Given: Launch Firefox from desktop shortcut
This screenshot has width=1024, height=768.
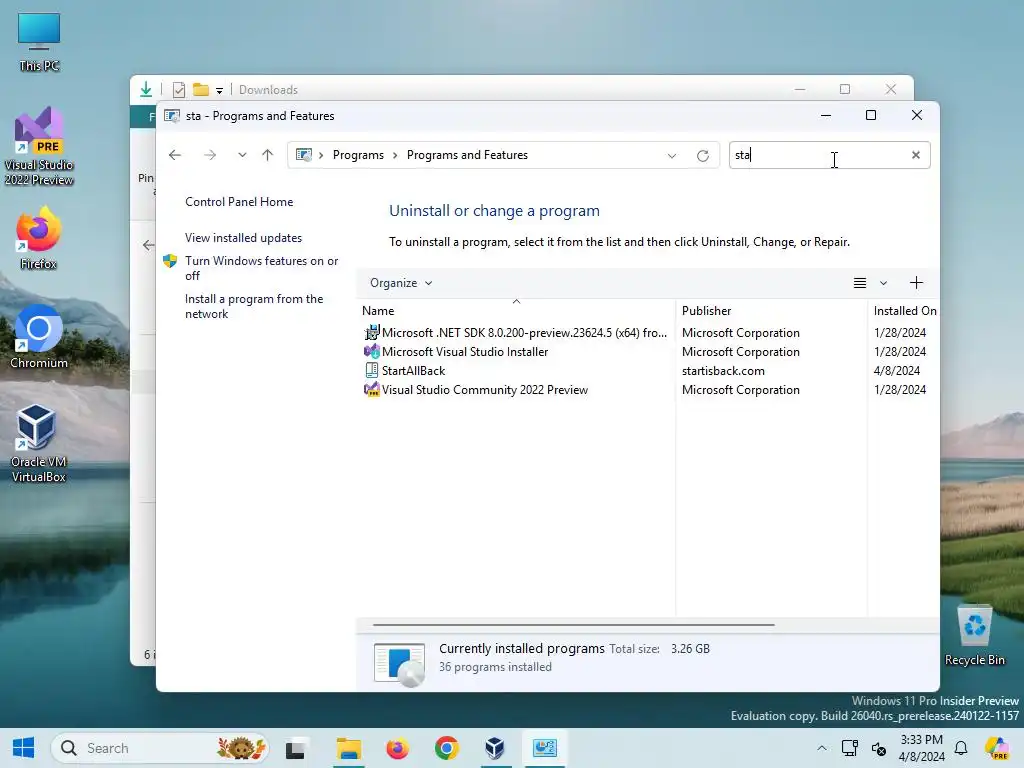Looking at the screenshot, I should pos(39,238).
